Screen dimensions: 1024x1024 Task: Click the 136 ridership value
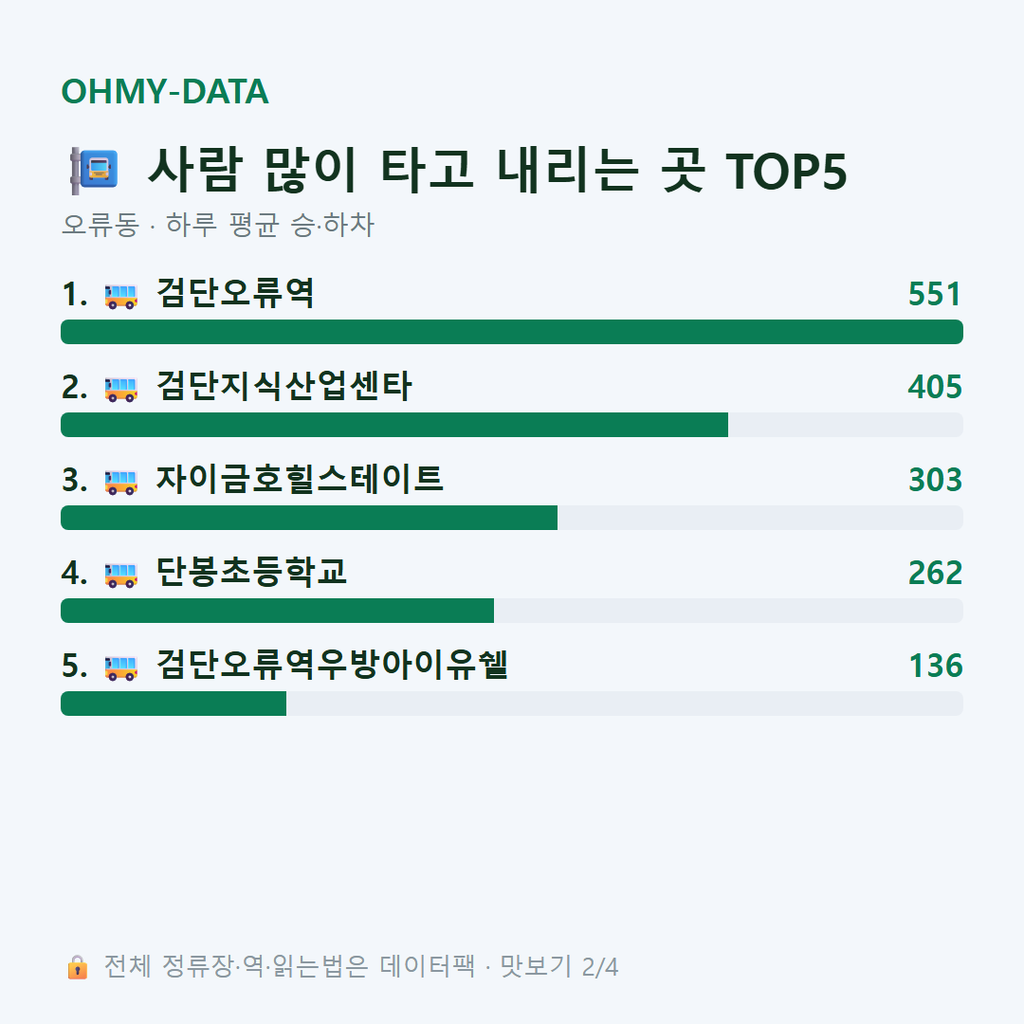[x=936, y=666]
